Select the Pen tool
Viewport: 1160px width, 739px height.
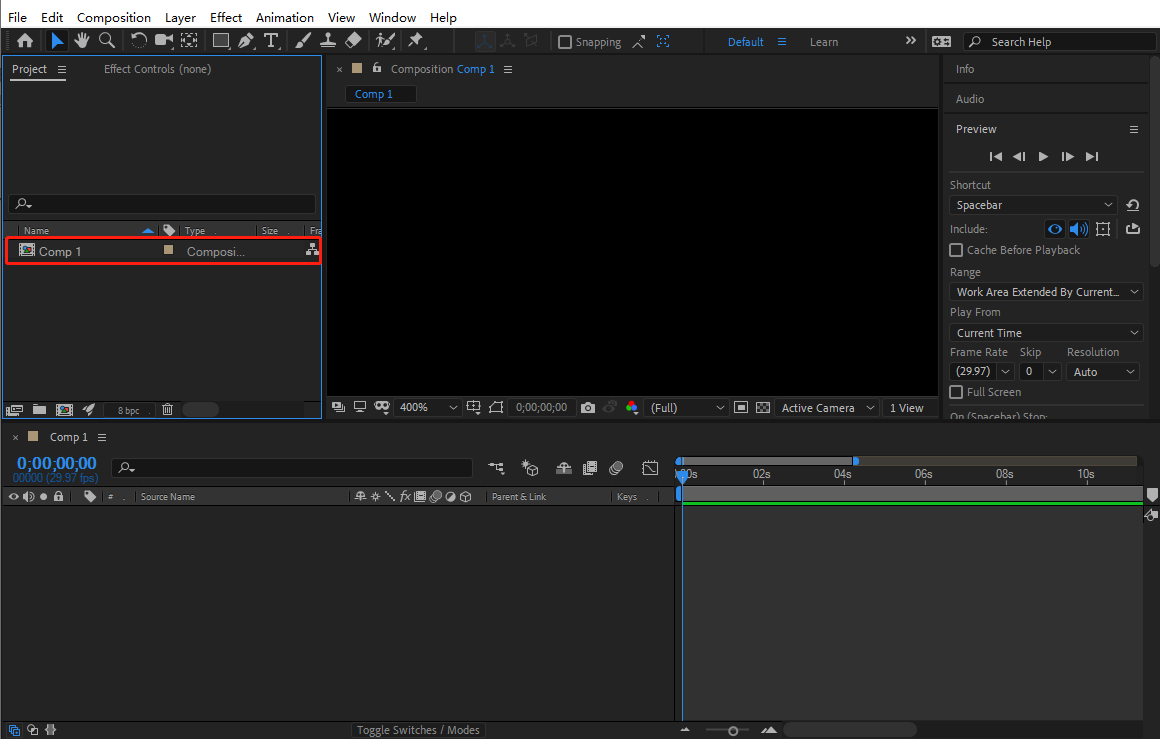coord(246,41)
